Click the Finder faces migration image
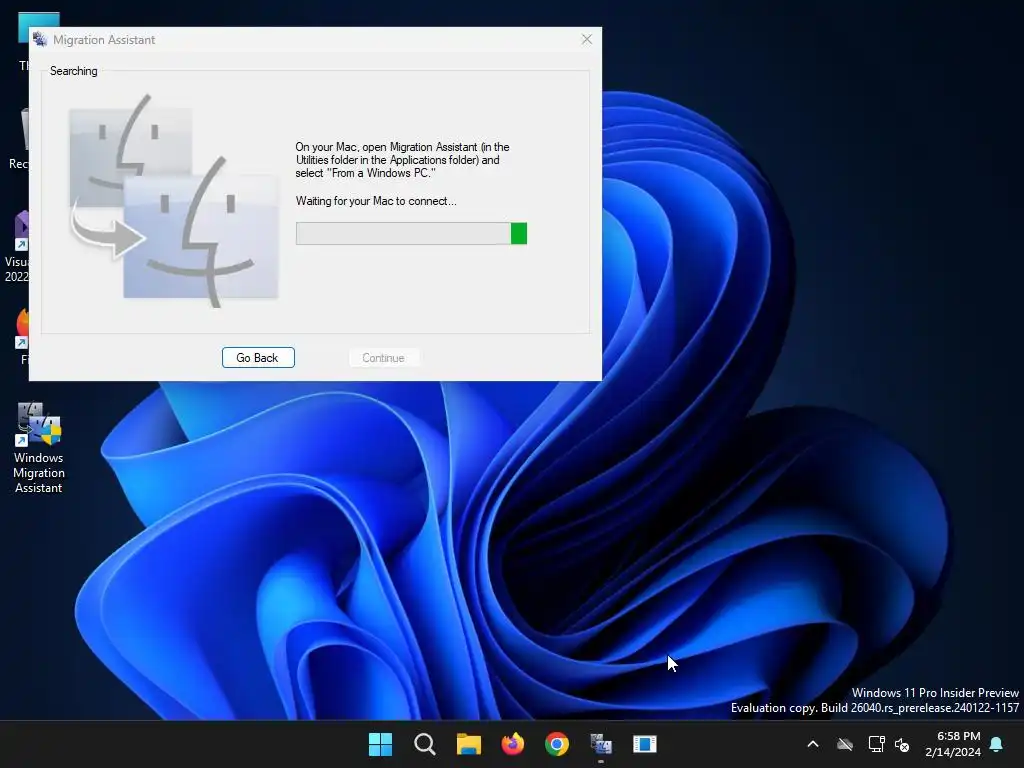The image size is (1024, 768). tap(174, 201)
